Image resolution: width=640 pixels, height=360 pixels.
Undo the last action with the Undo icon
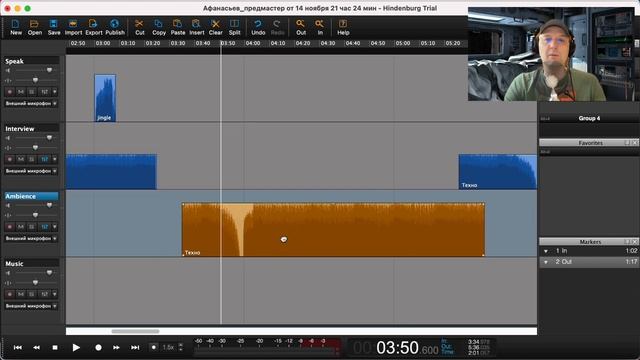[x=258, y=27]
